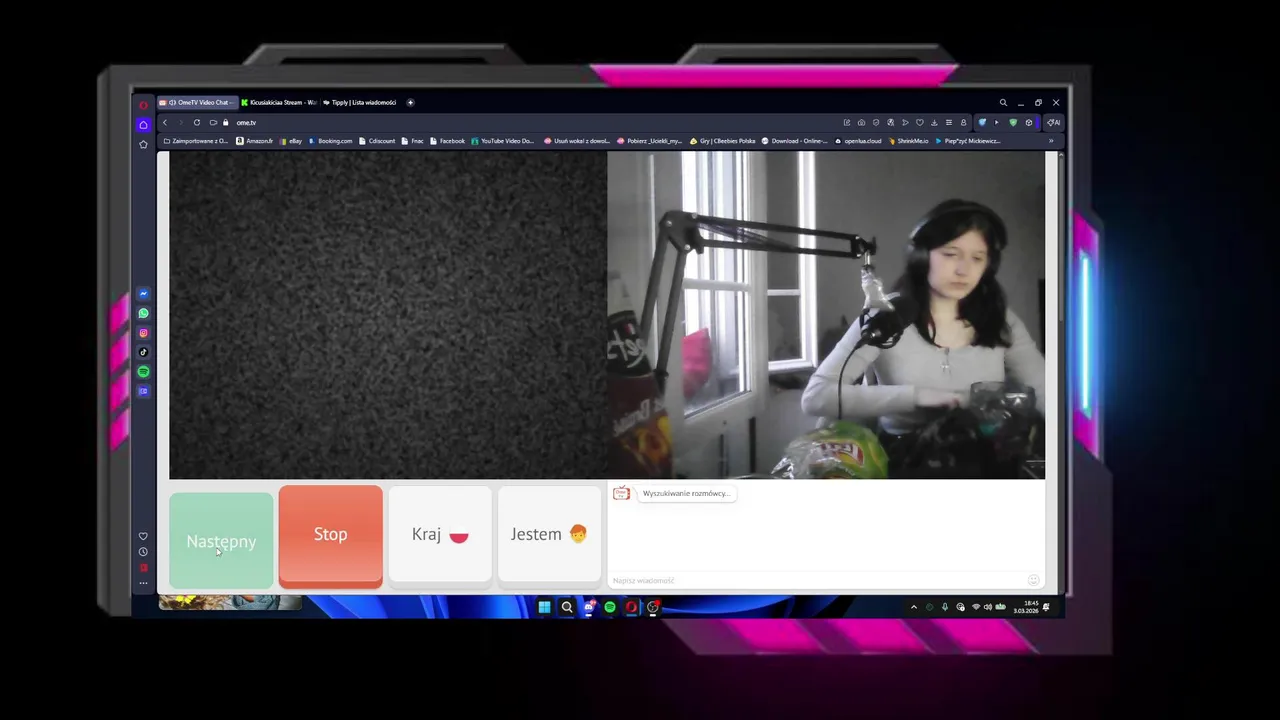1280x720 pixels.
Task: Open the eBay bookmark
Action: [292, 141]
